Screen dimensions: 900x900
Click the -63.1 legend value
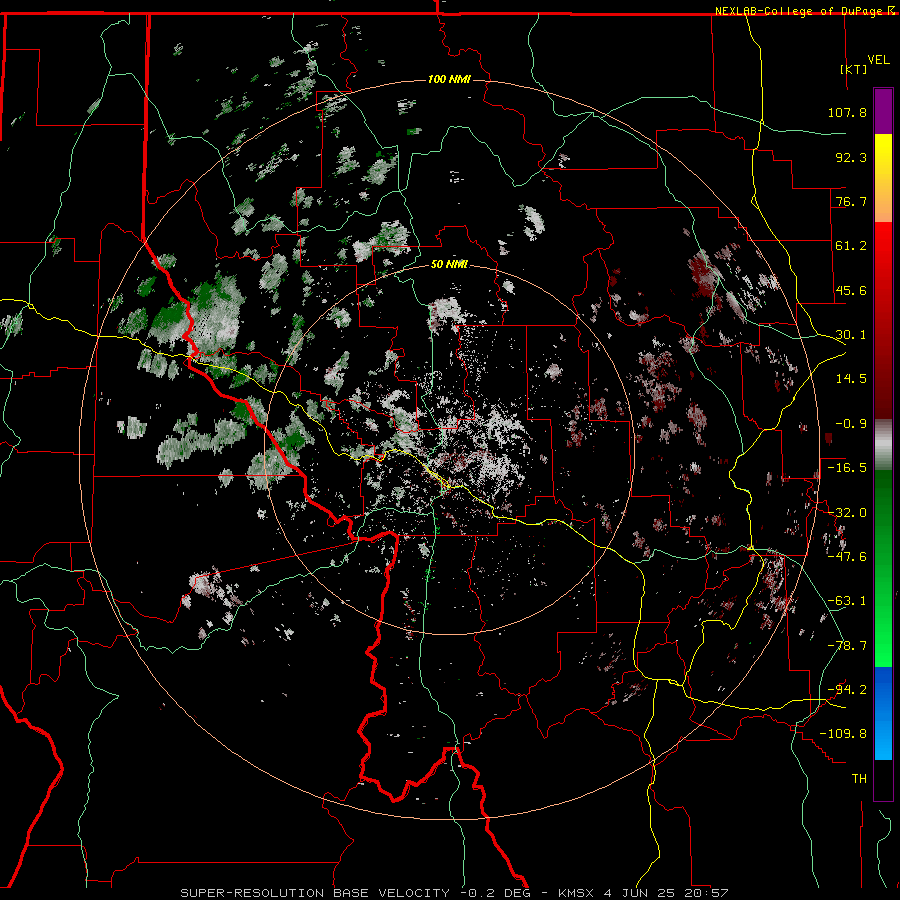tap(847, 601)
